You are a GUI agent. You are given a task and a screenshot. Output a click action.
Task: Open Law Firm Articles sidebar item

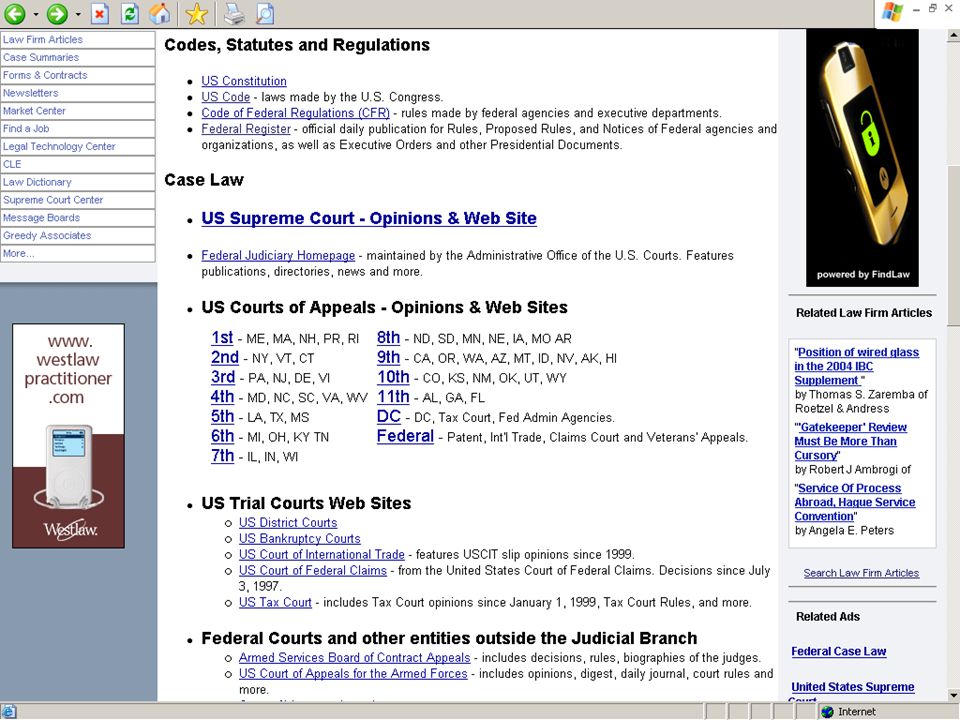[x=77, y=40]
